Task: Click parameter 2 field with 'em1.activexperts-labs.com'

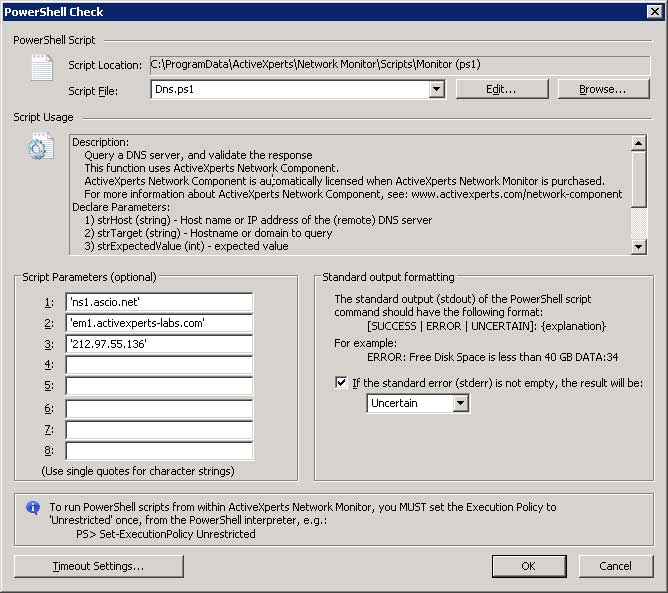Action: pos(159,323)
